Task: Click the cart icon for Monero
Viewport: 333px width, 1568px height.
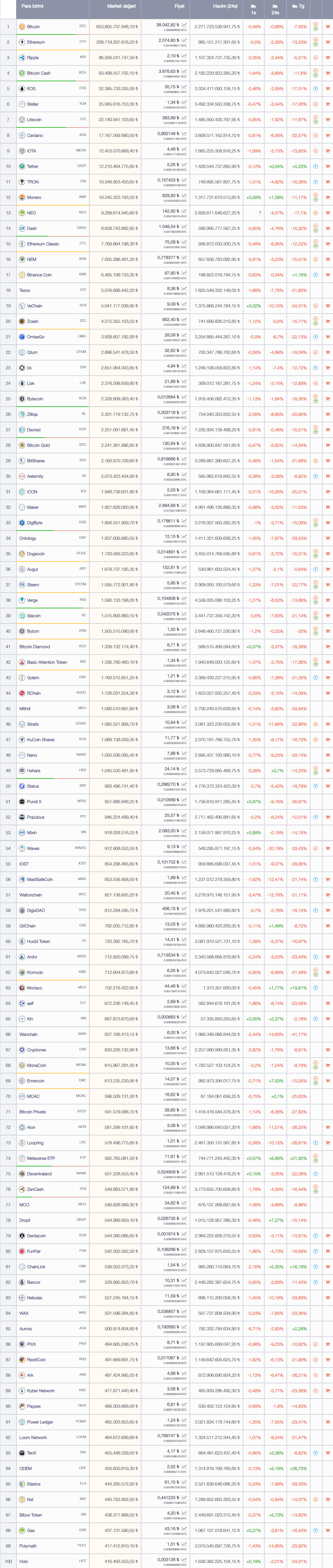Action: (328, 197)
